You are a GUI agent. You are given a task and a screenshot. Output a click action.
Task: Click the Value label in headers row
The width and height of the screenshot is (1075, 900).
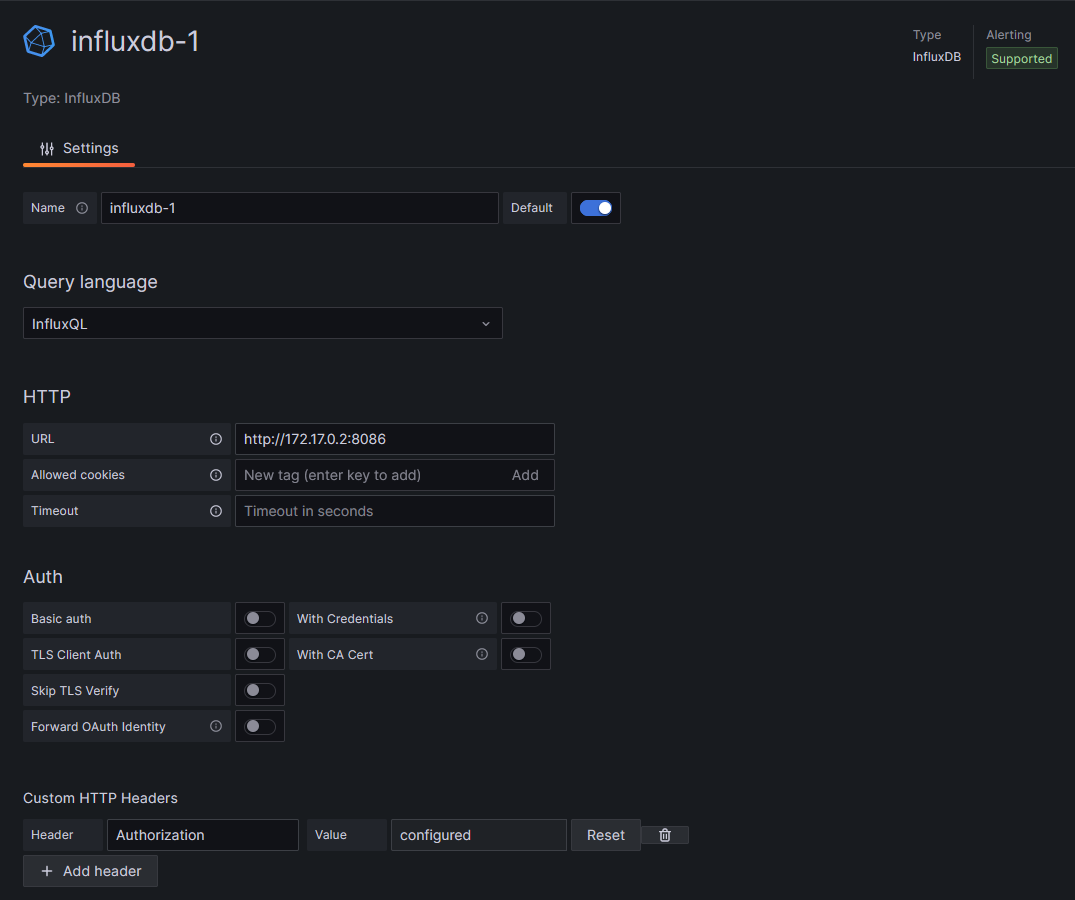[330, 835]
